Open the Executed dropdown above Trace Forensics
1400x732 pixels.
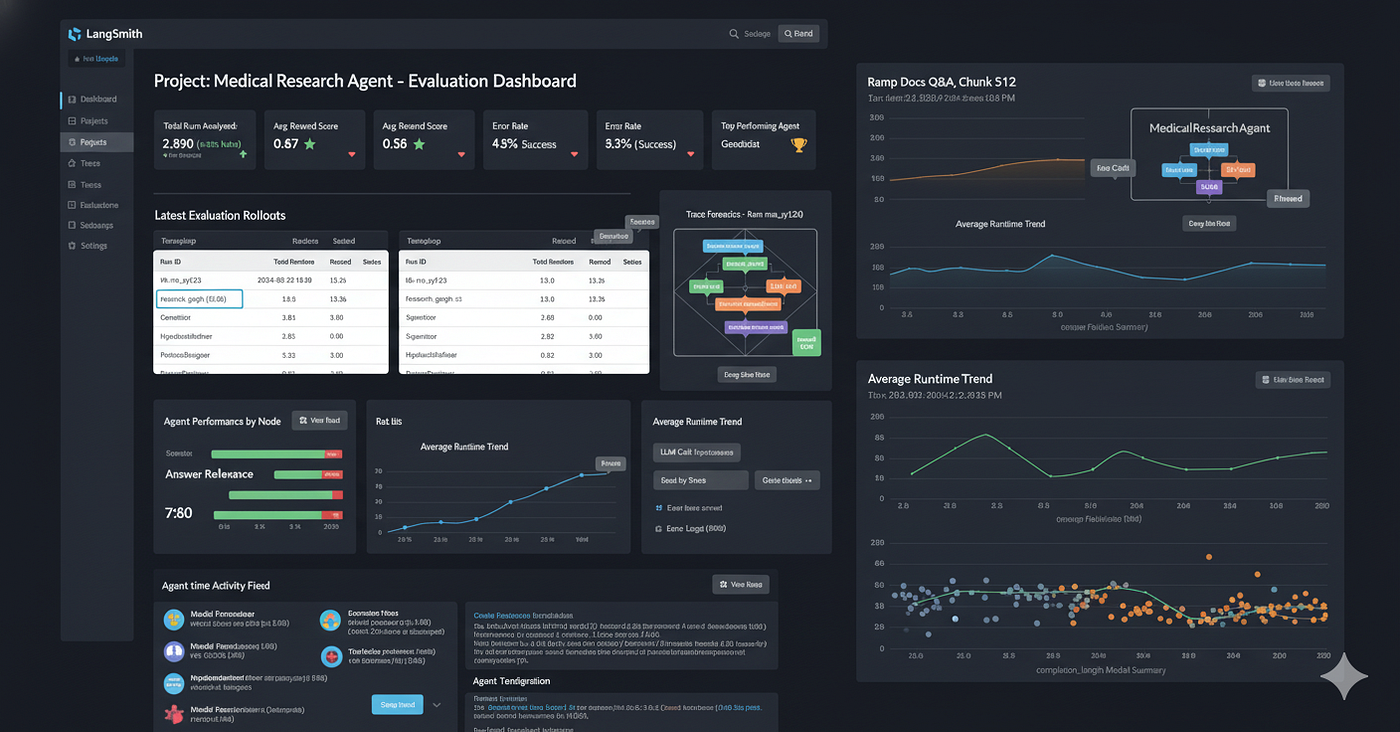click(x=641, y=221)
